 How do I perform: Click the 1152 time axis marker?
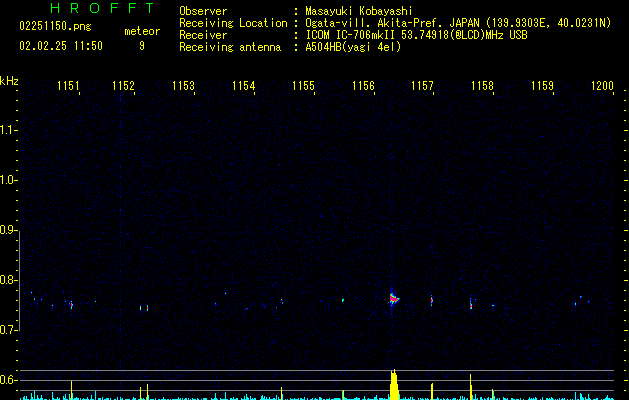[x=123, y=86]
